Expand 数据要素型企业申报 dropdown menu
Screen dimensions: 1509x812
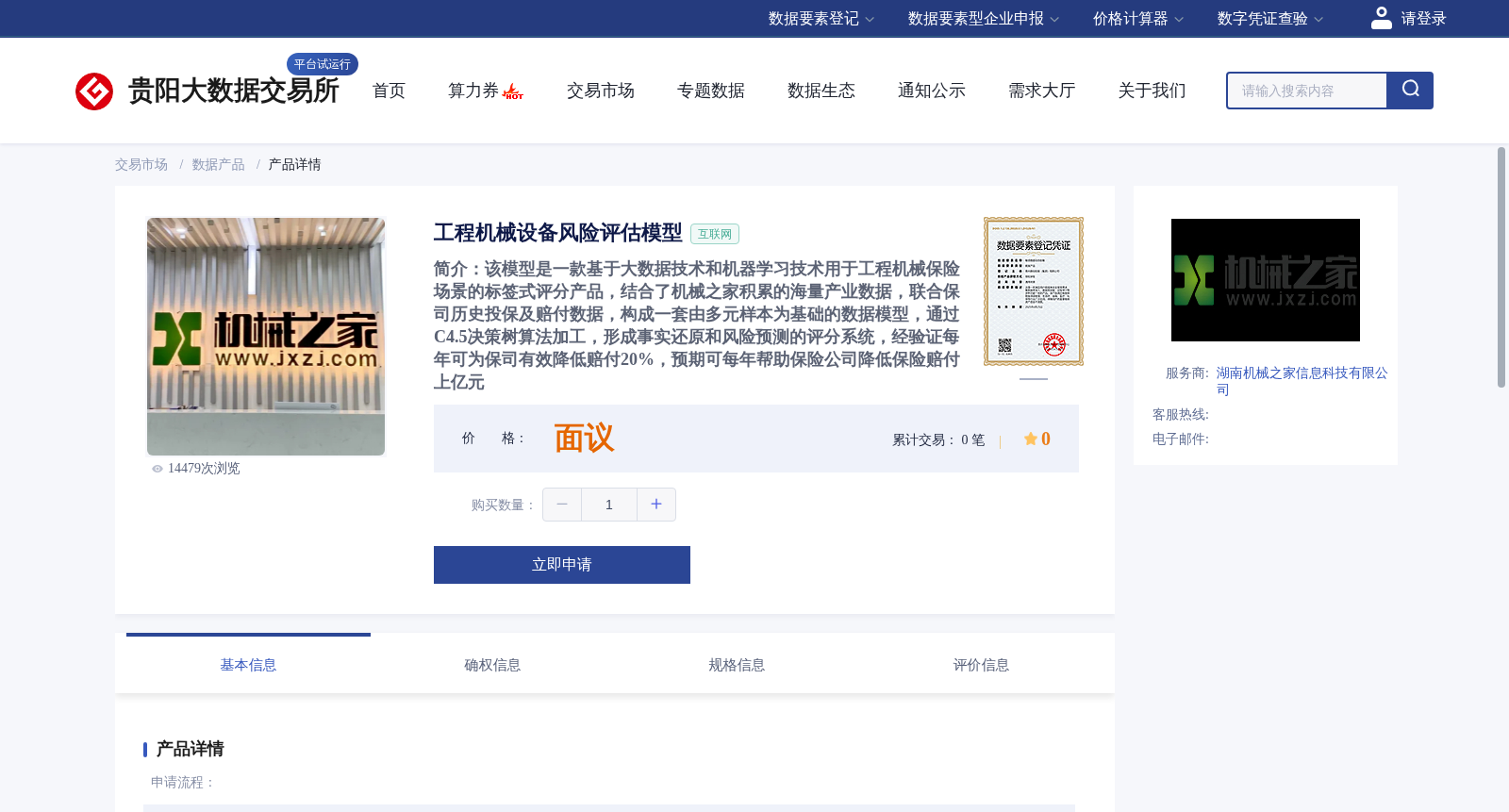(984, 19)
